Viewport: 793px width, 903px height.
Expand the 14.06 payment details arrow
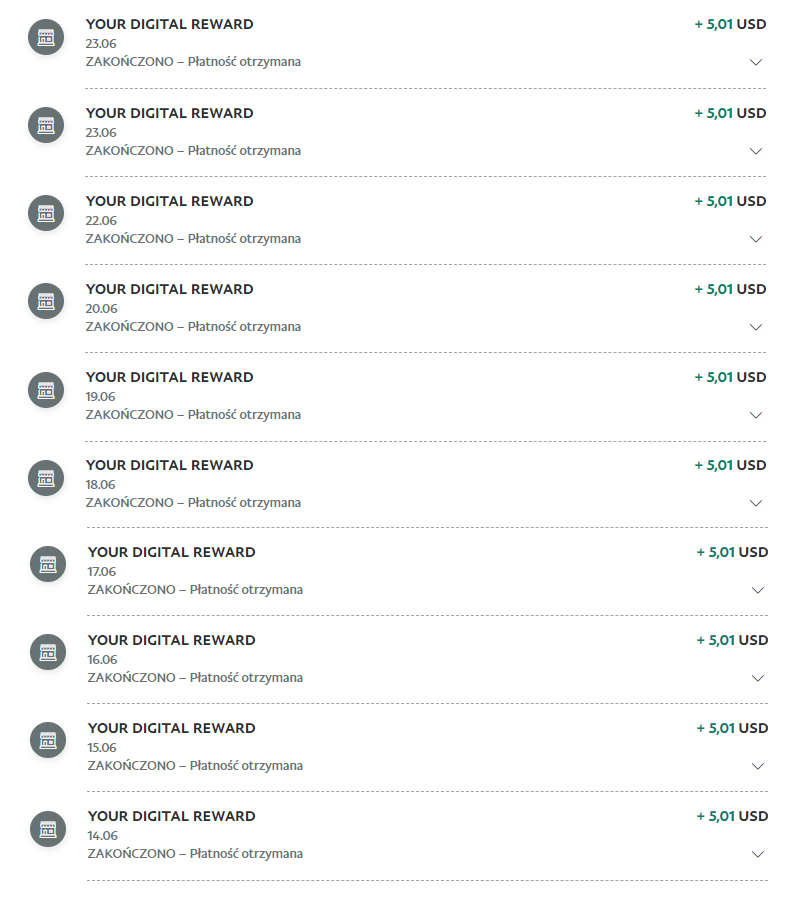point(758,854)
